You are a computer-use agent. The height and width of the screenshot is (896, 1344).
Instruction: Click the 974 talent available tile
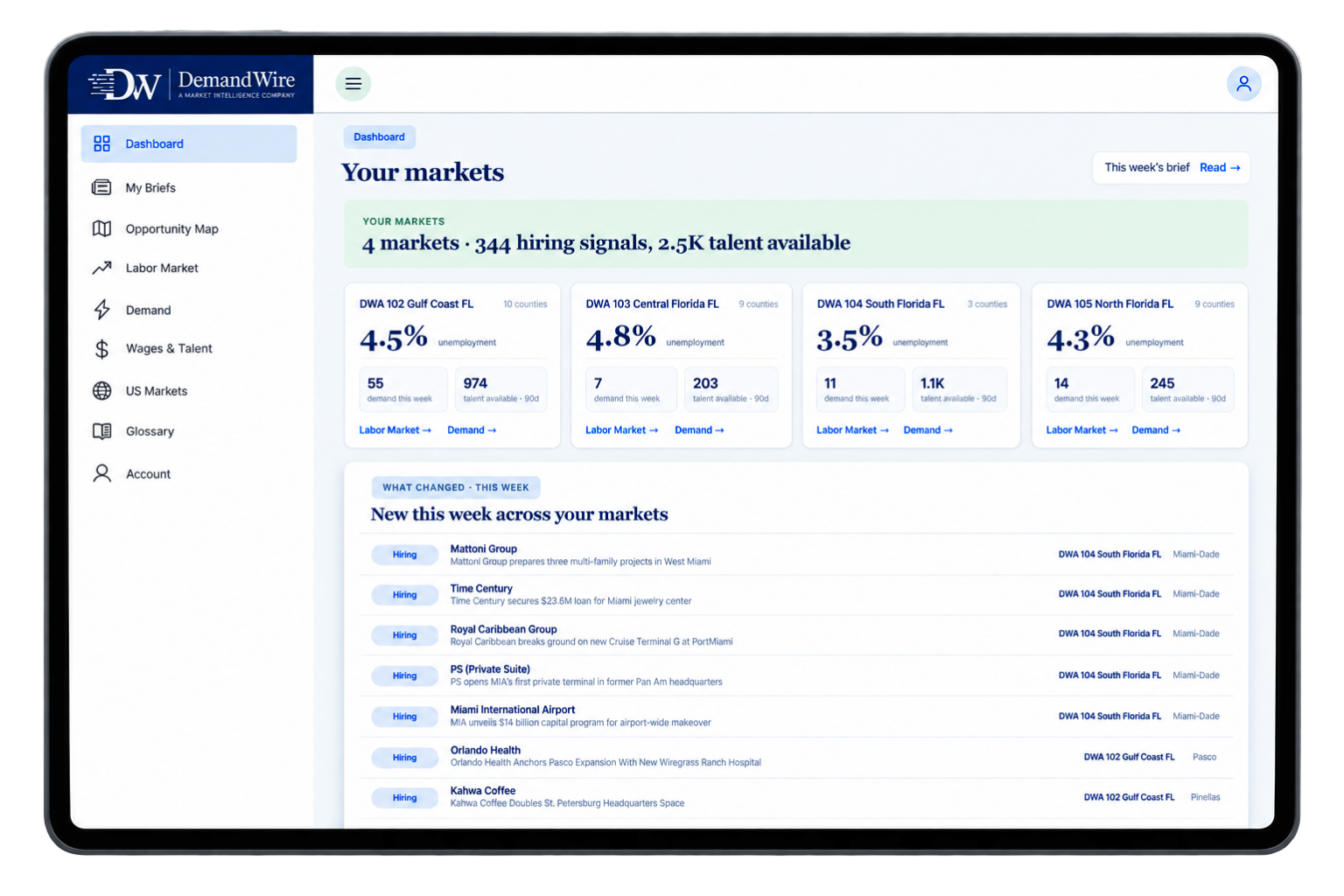coord(501,389)
